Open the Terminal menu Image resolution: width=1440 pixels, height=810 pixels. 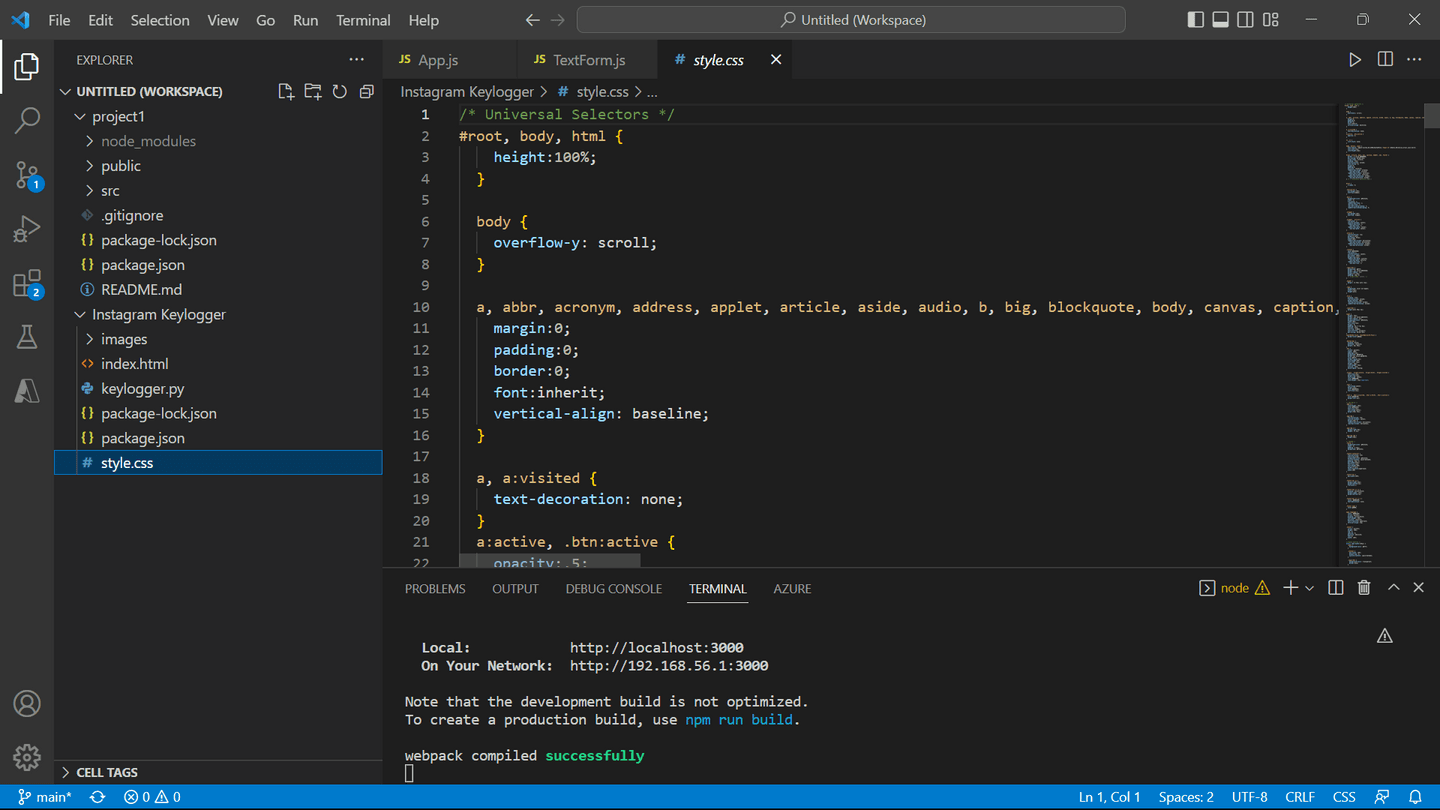pyautogui.click(x=363, y=20)
